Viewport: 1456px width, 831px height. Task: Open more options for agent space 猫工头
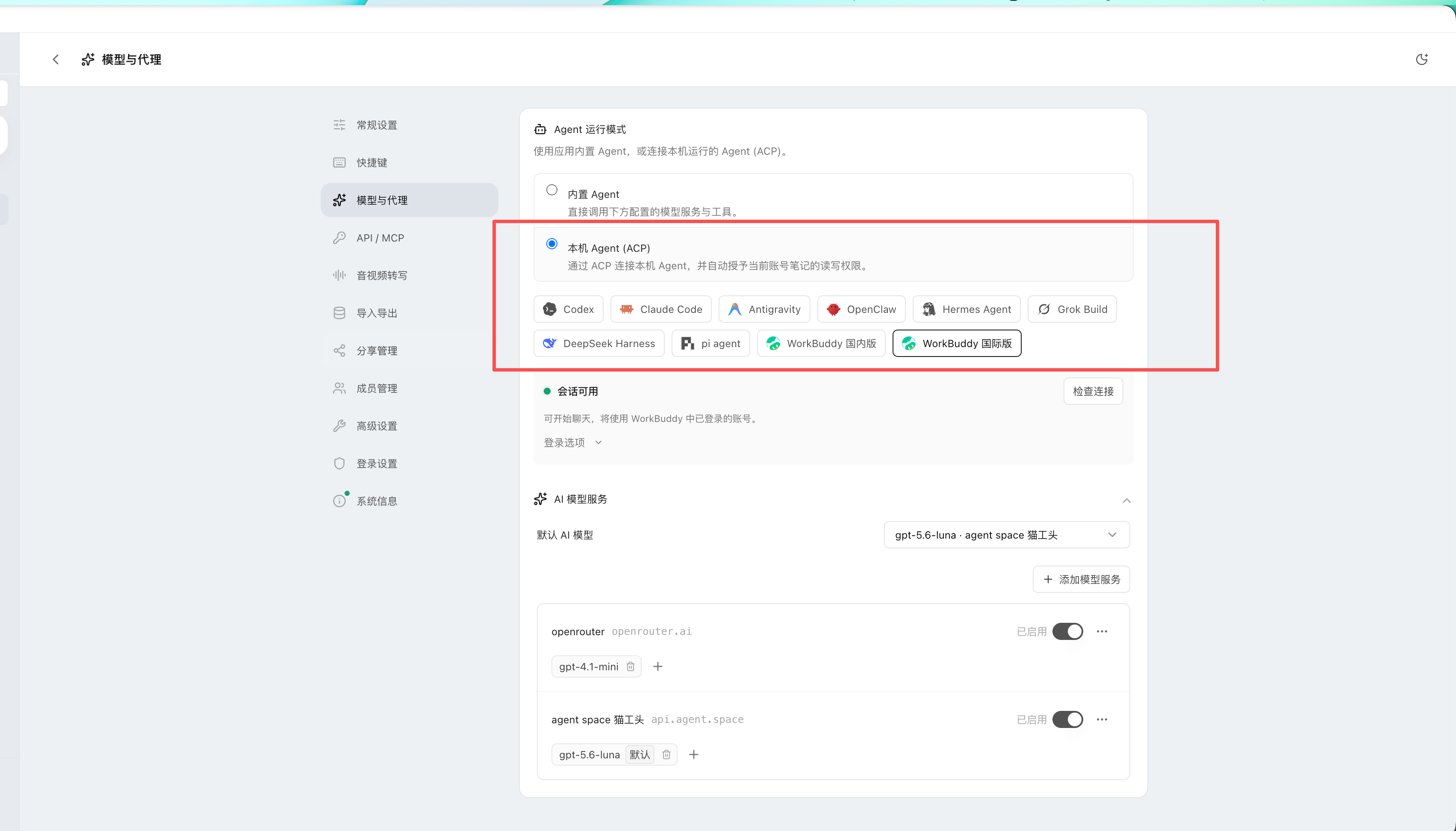click(1102, 719)
